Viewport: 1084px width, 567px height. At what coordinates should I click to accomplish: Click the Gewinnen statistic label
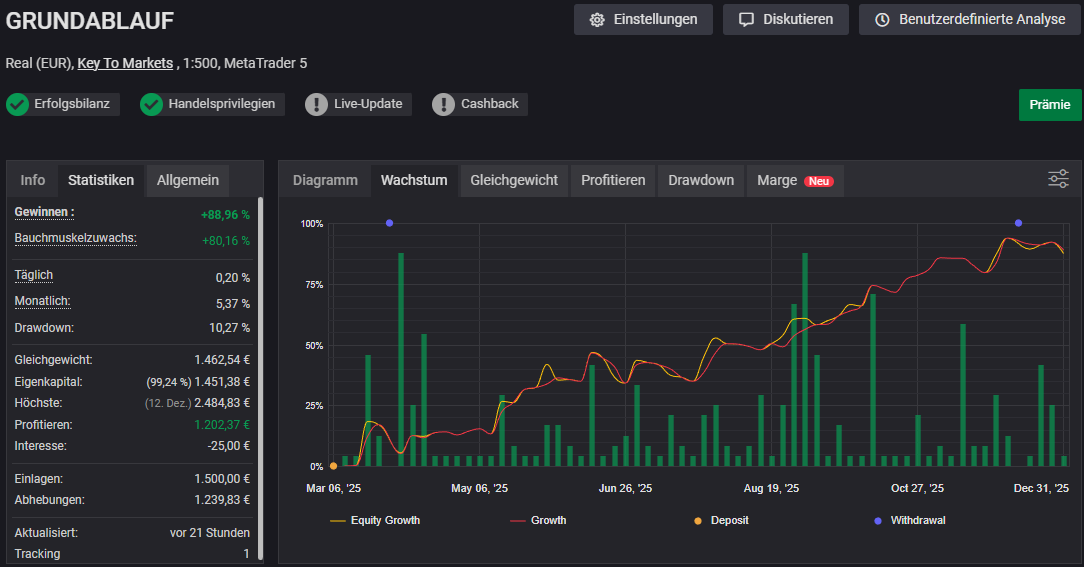[44, 212]
